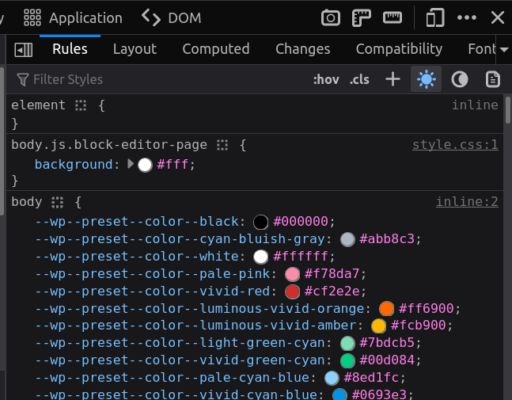Click the --wp--preset--color--black property name
The height and width of the screenshot is (400, 512).
coord(137,222)
